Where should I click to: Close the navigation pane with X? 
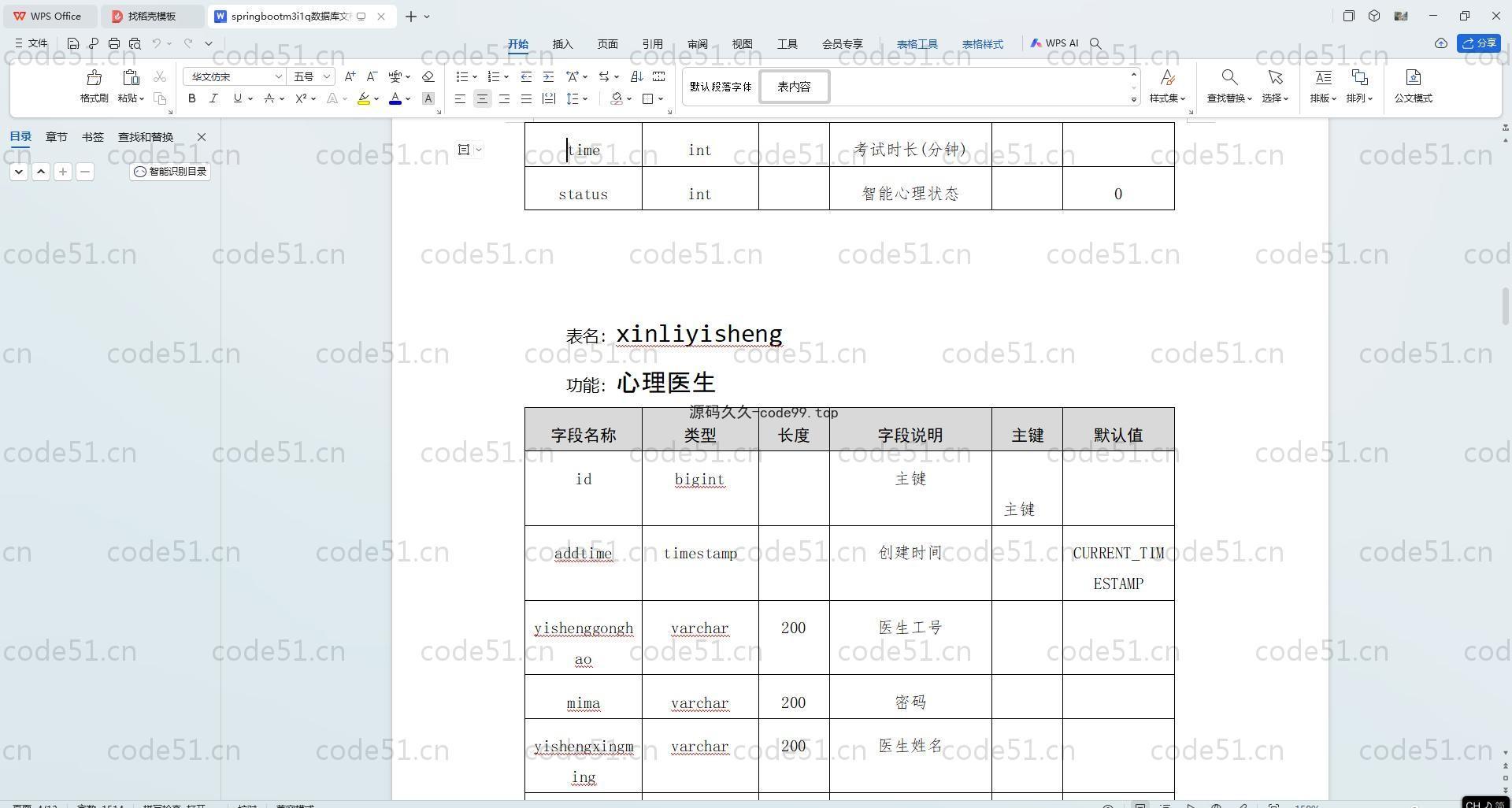tap(202, 137)
